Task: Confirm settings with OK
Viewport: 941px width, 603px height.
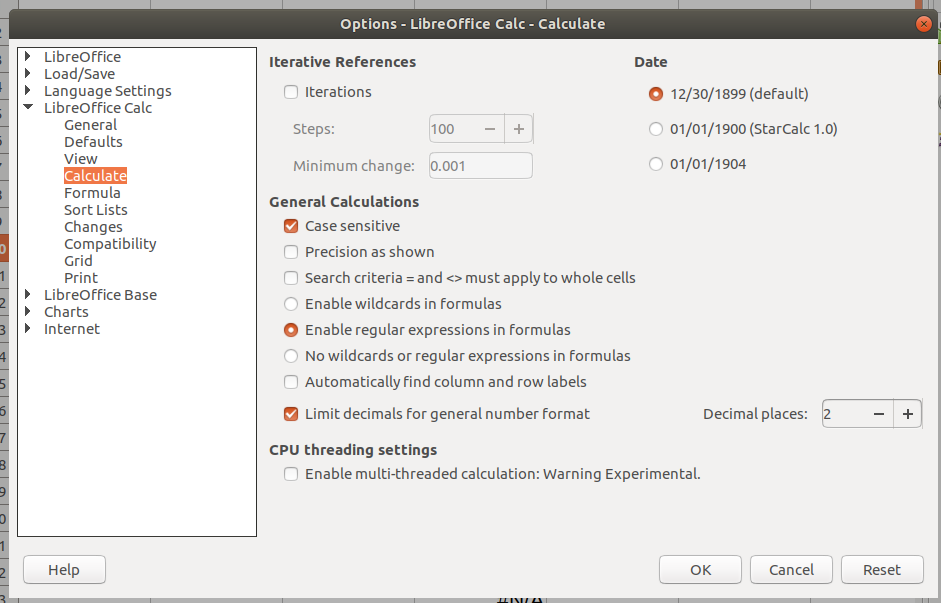Action: click(x=700, y=569)
